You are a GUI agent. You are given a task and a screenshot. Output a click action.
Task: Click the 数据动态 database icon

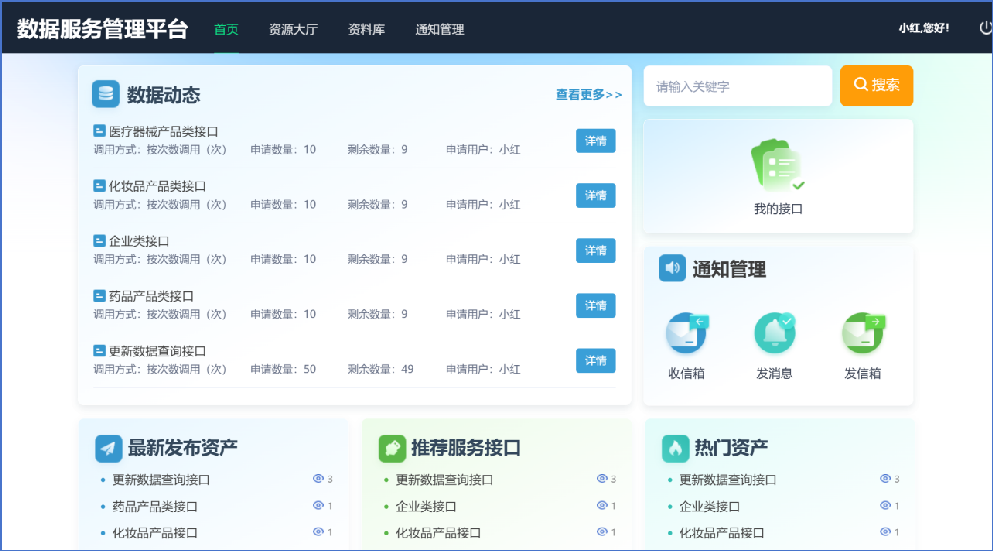106,94
